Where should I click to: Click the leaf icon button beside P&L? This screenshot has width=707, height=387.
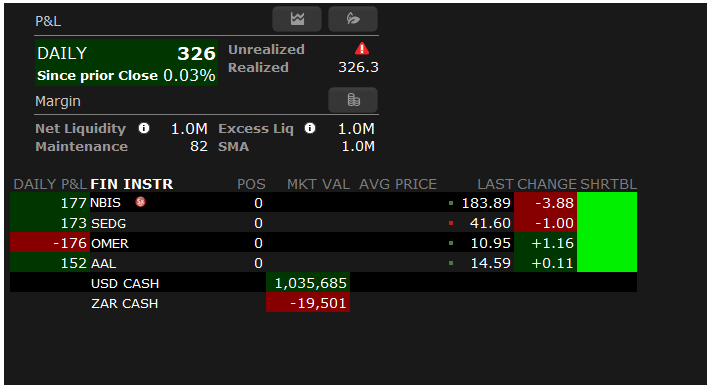[x=353, y=19]
